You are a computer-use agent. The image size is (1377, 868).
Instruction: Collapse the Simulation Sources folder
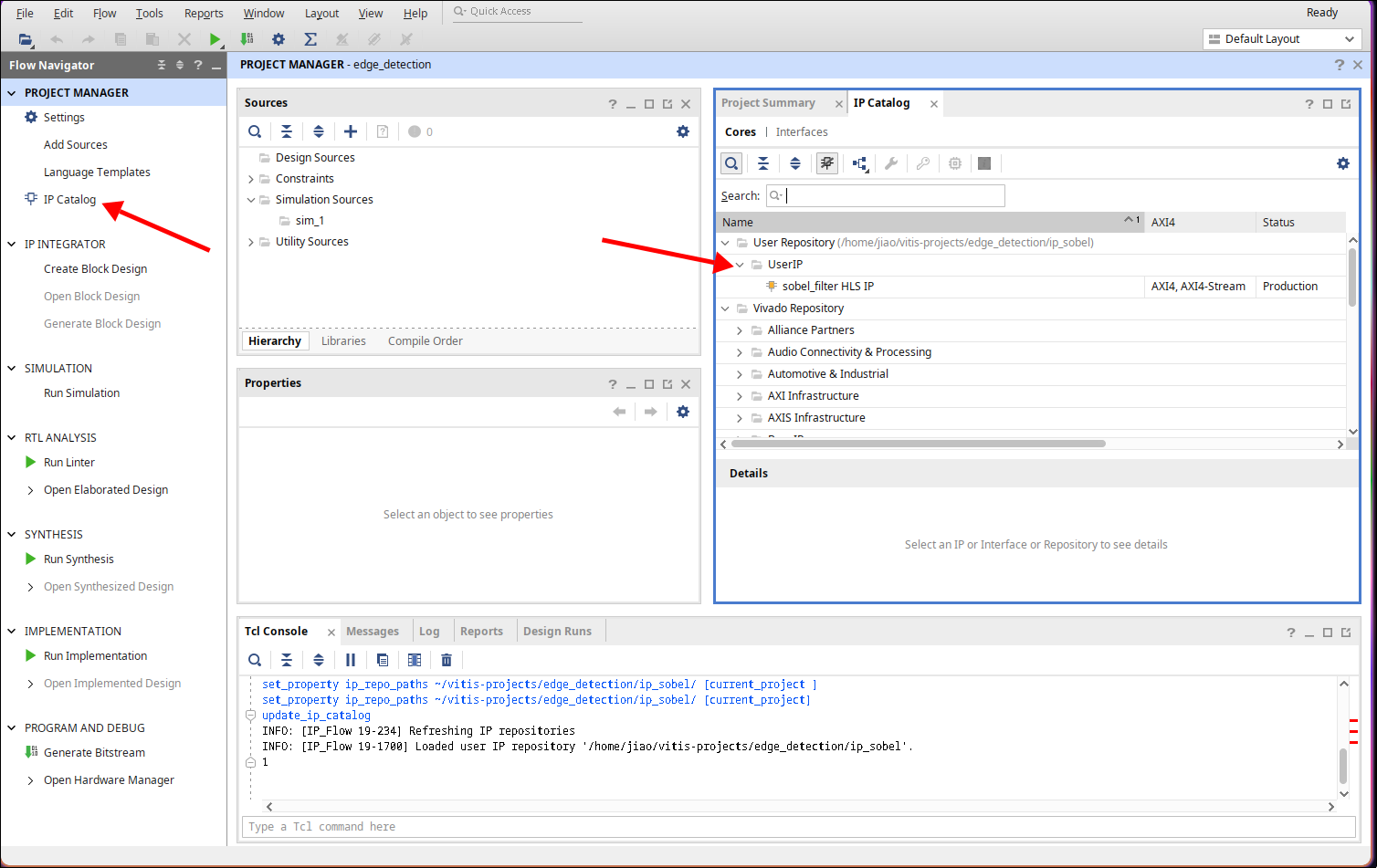coord(251,199)
